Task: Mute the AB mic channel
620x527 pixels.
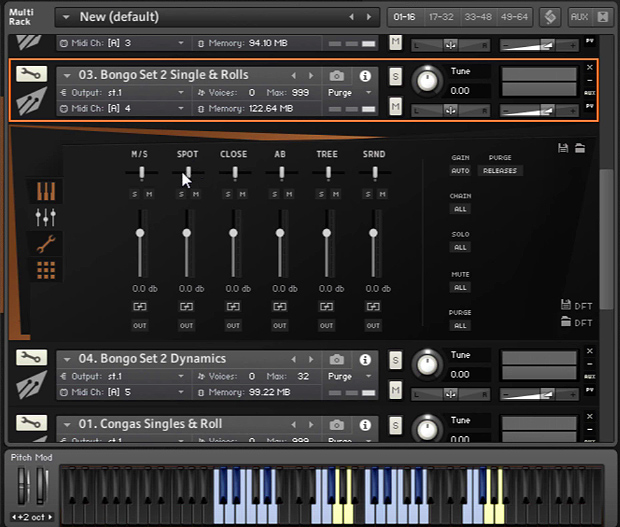Action: pyautogui.click(x=289, y=194)
